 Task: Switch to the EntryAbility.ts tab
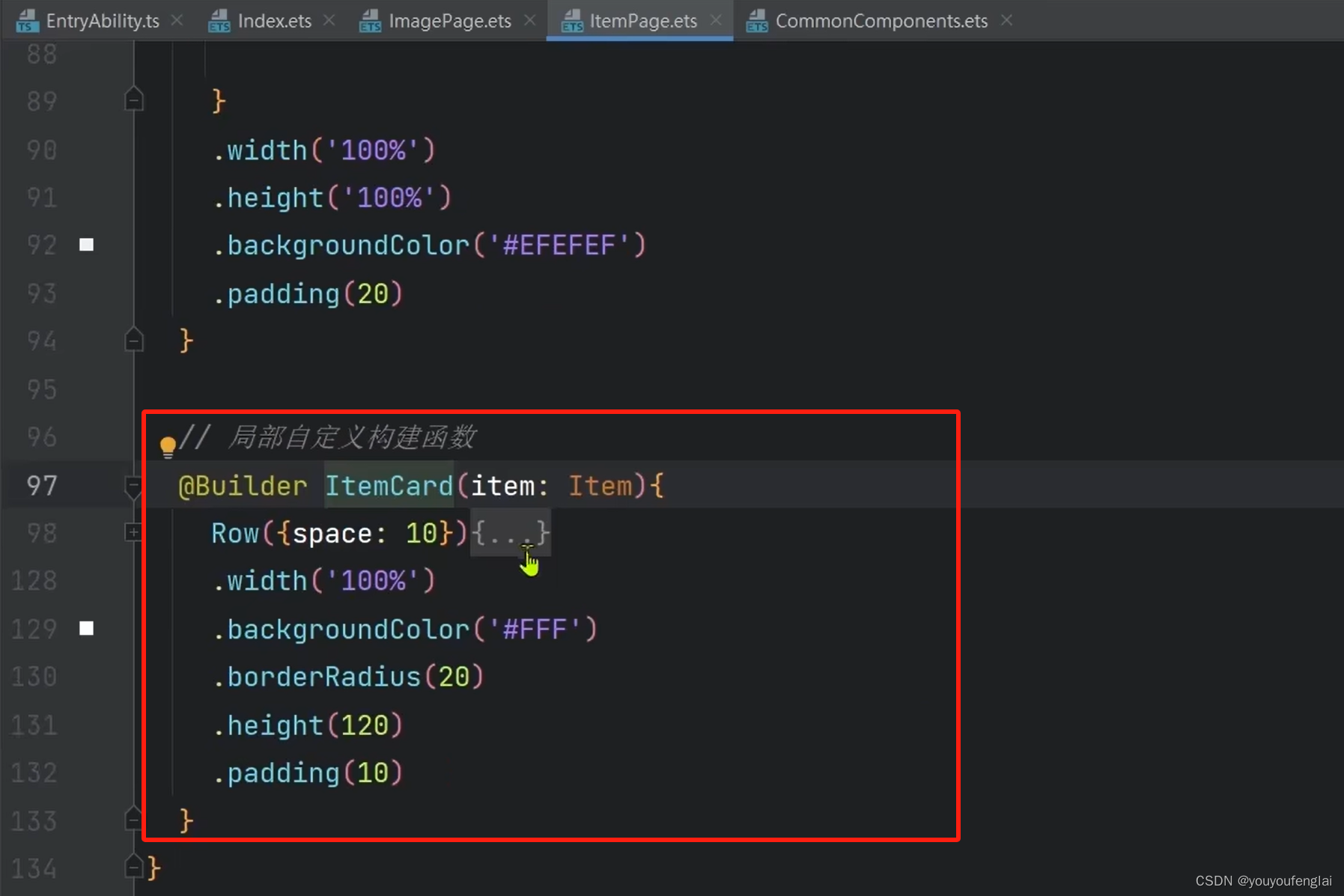(102, 20)
